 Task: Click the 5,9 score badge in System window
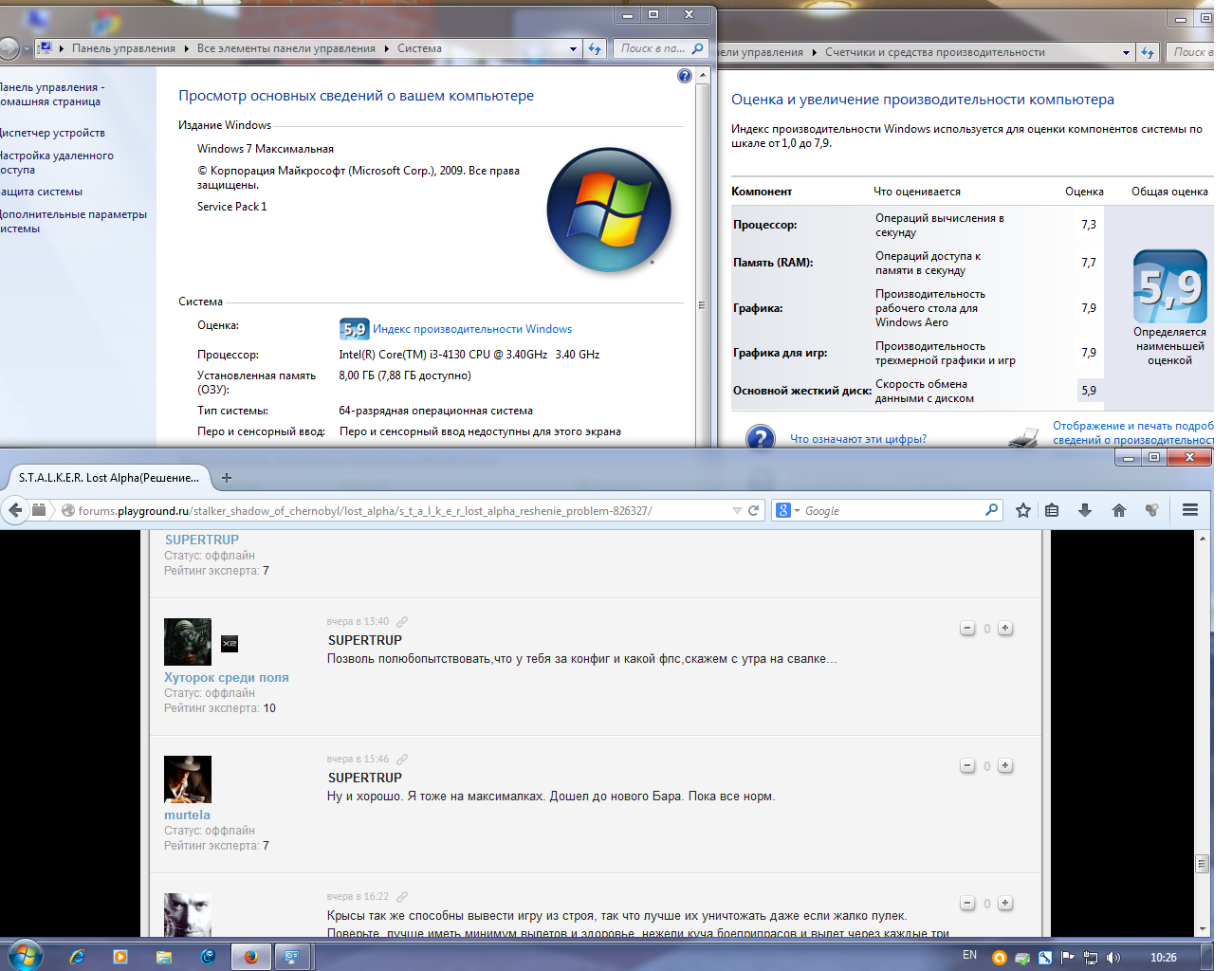[x=354, y=329]
